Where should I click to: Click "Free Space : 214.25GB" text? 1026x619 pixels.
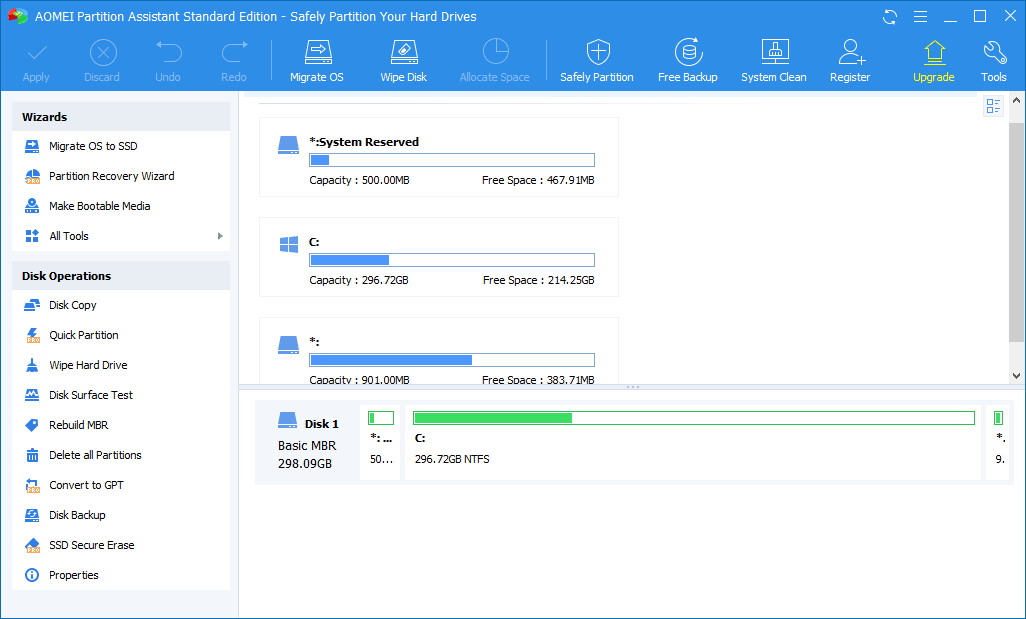(539, 280)
